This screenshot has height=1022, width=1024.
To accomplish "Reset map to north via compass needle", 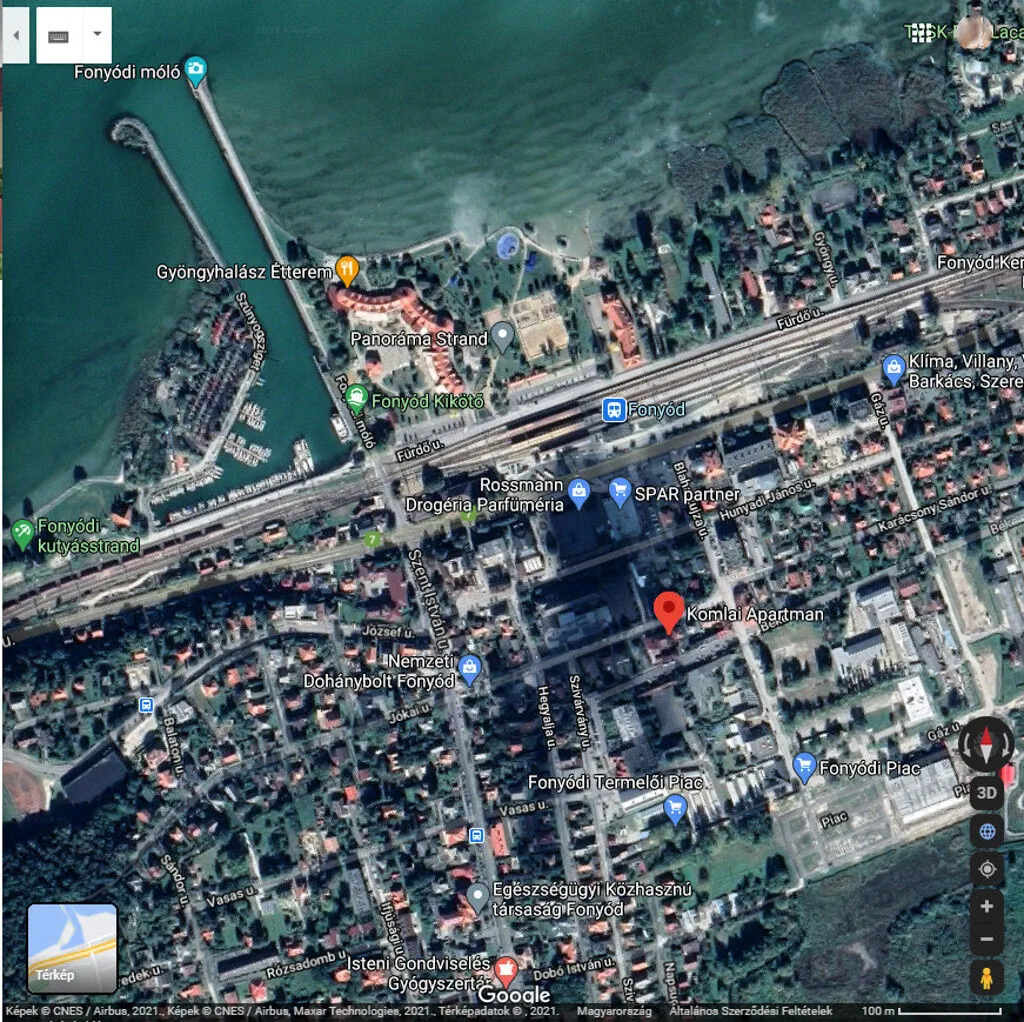I will click(986, 744).
